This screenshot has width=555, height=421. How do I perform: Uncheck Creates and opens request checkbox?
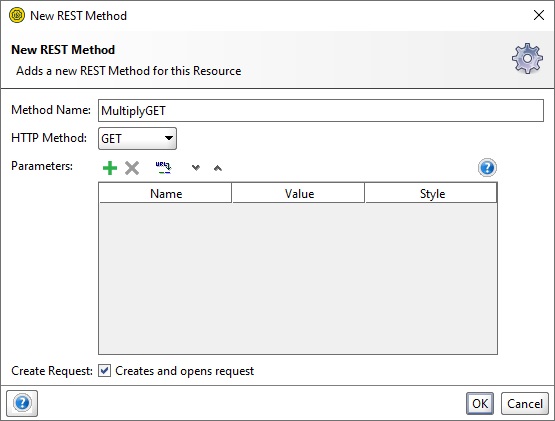(104, 371)
